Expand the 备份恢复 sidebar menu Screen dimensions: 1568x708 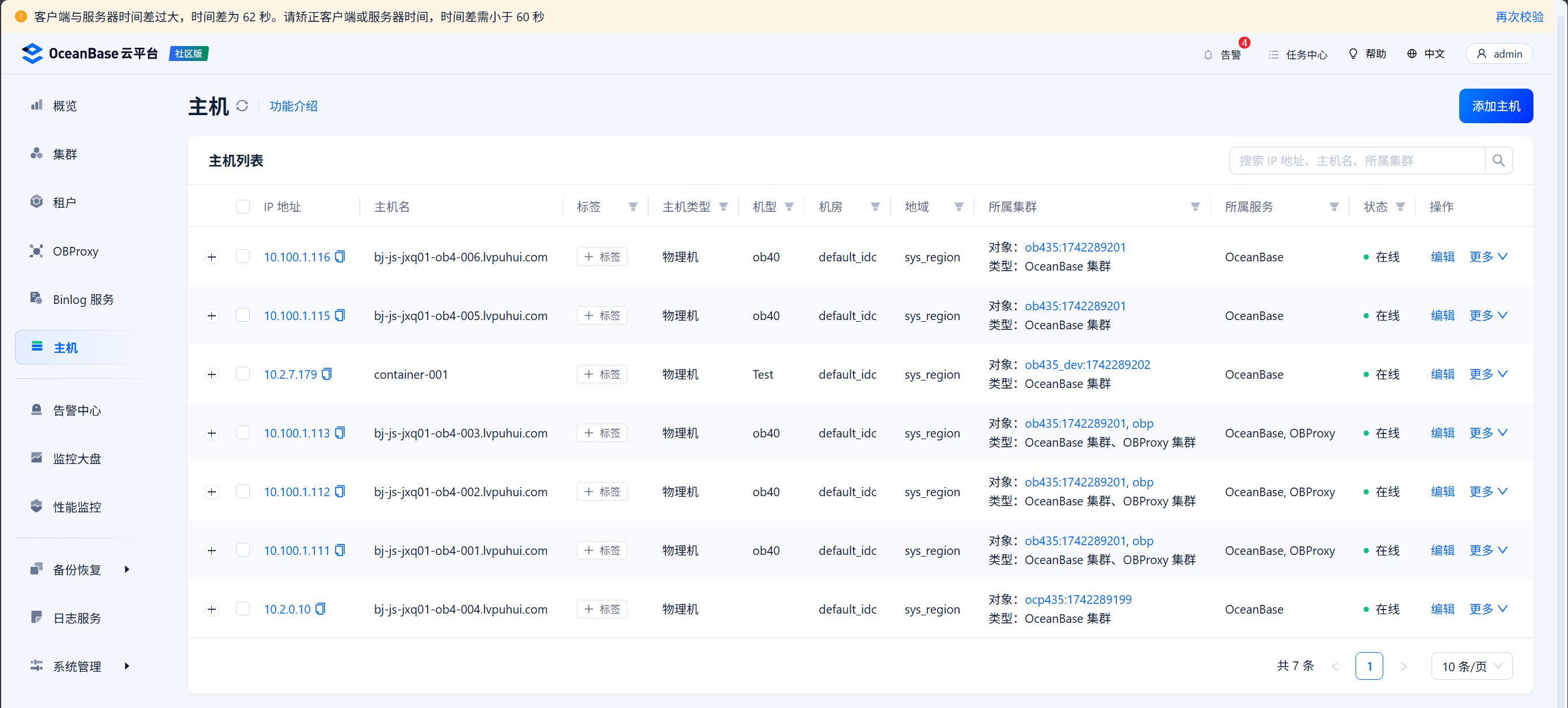point(77,569)
